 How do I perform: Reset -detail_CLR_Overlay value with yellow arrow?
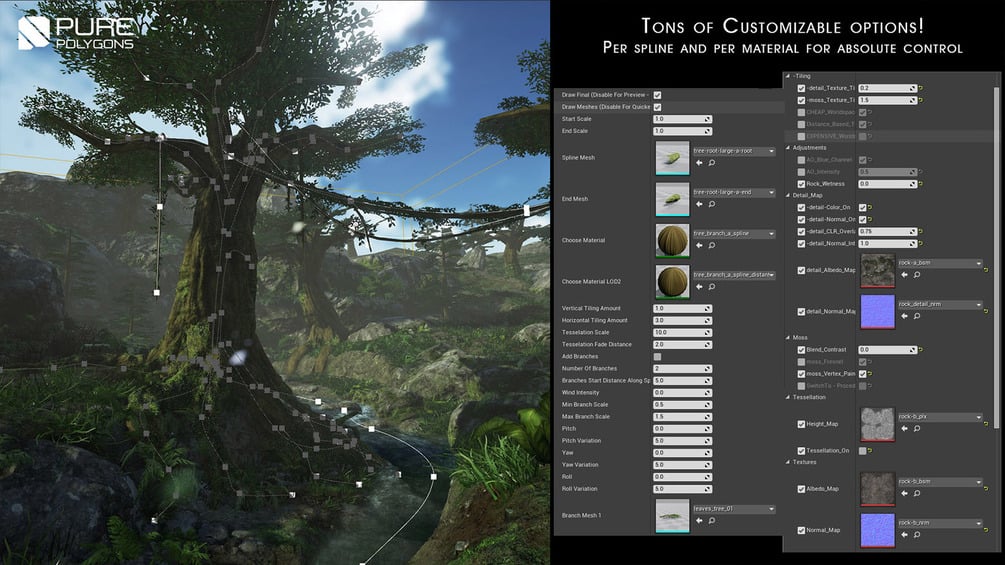coord(921,232)
